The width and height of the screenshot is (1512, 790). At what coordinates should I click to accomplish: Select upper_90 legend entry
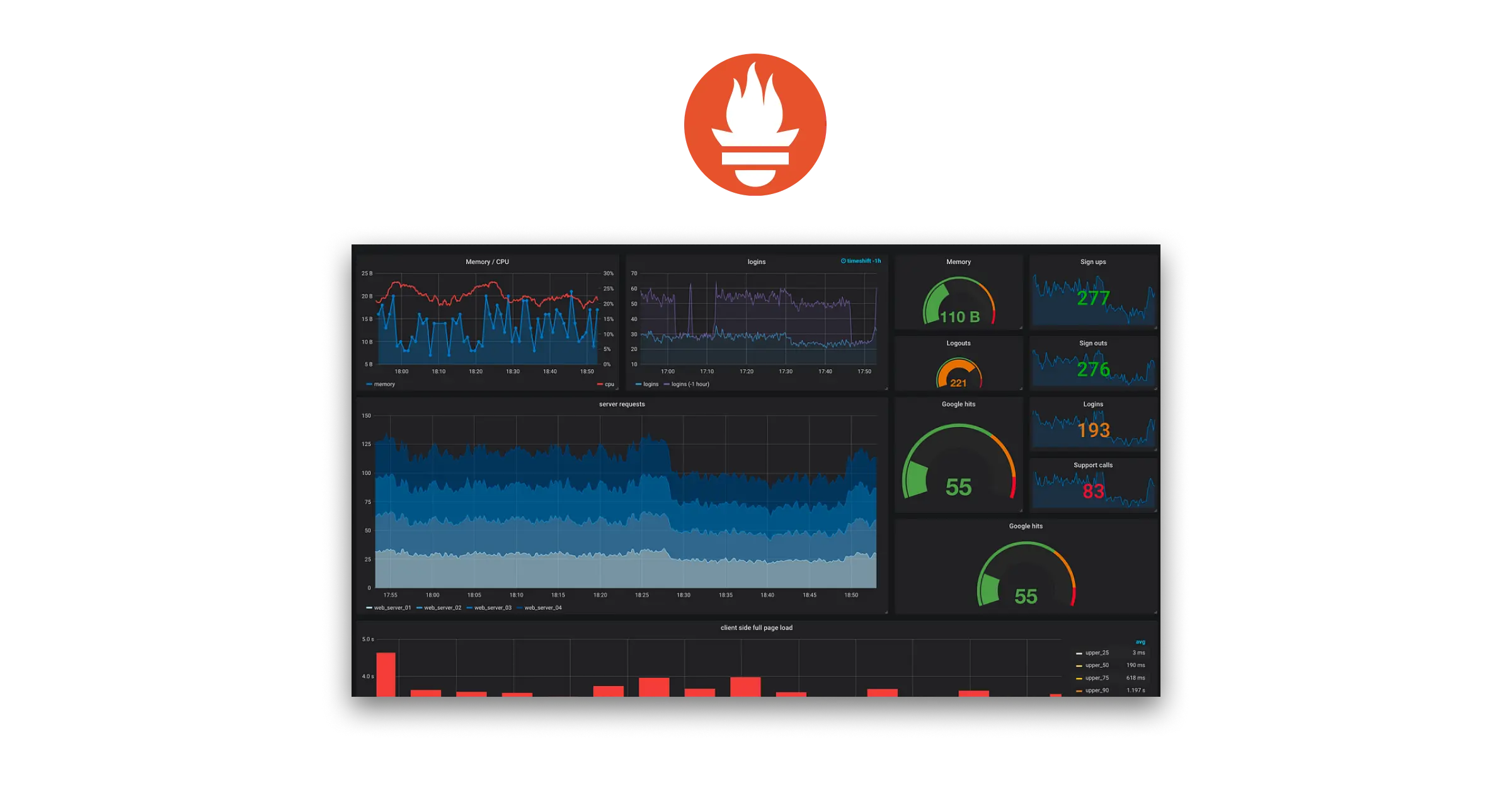click(x=1097, y=691)
